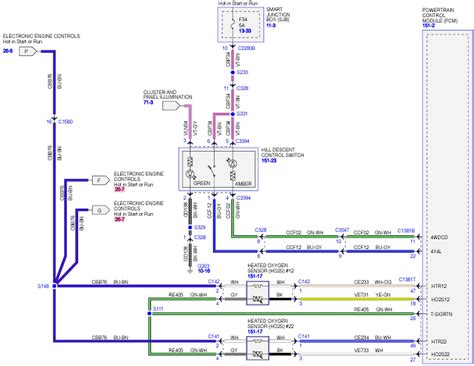Viewport: 474px width, 366px height.
Task: Click the S111 splice junction dot
Action: (x=149, y=314)
